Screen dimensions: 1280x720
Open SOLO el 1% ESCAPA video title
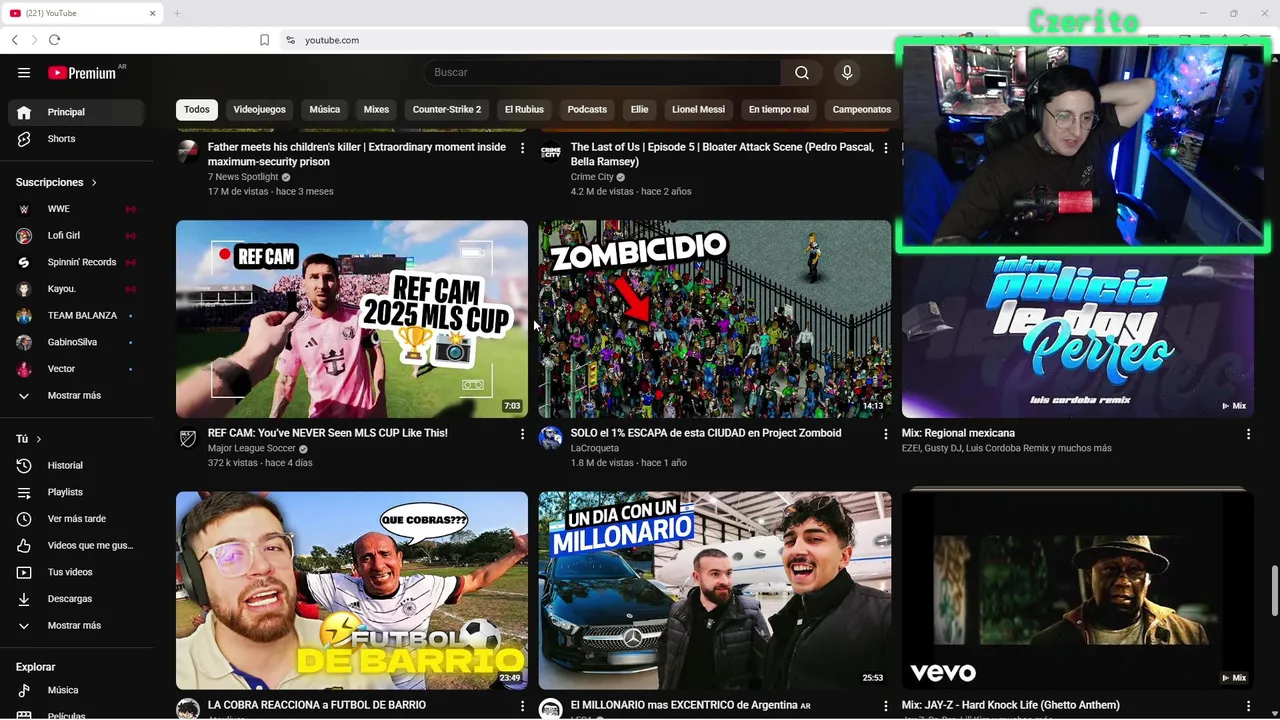coord(706,433)
